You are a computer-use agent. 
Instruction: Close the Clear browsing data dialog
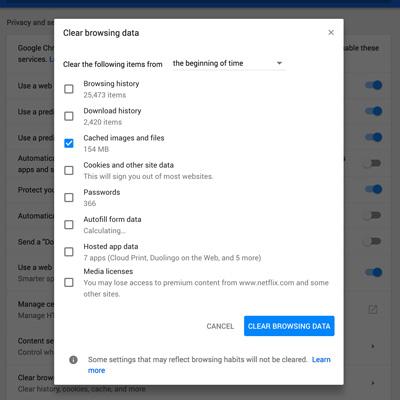coord(331,32)
